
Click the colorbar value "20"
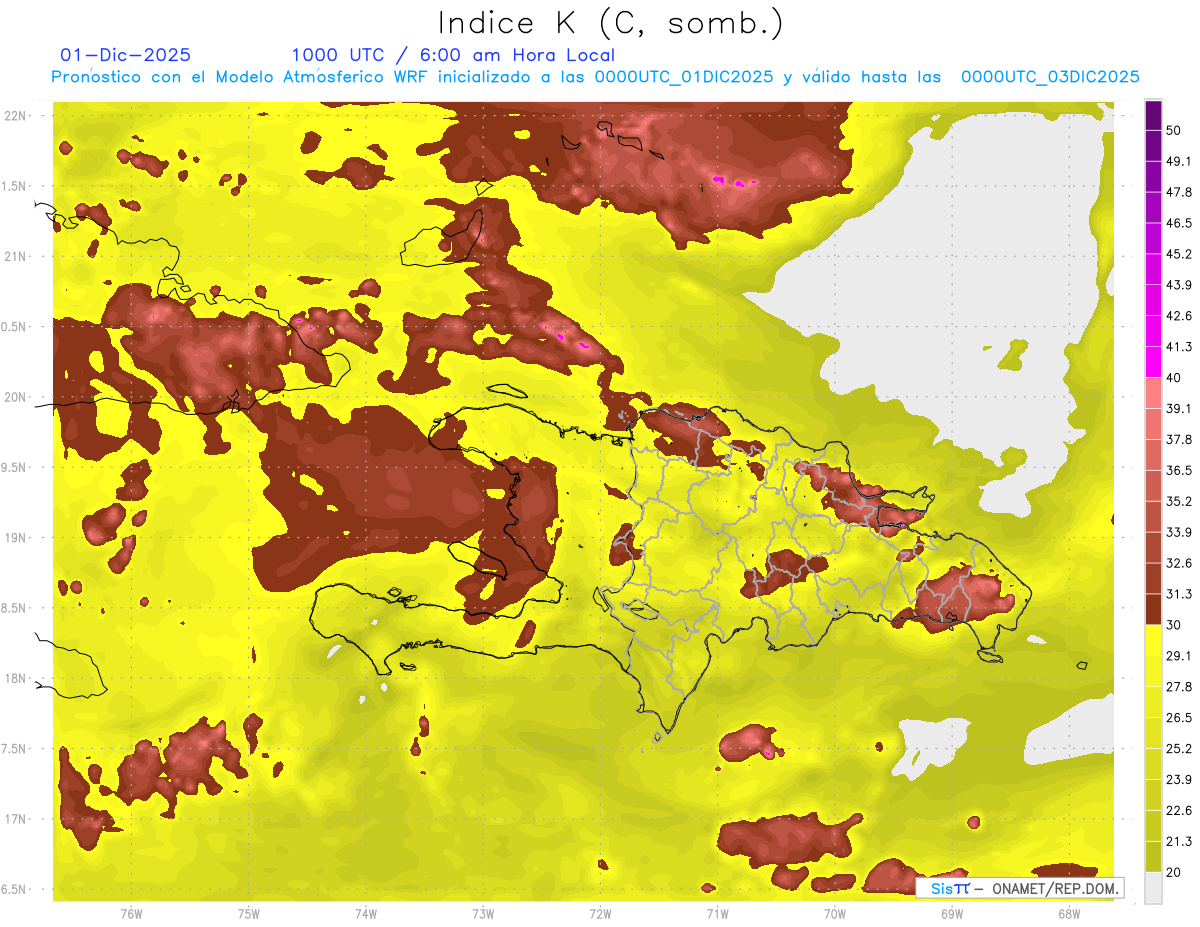click(1175, 872)
